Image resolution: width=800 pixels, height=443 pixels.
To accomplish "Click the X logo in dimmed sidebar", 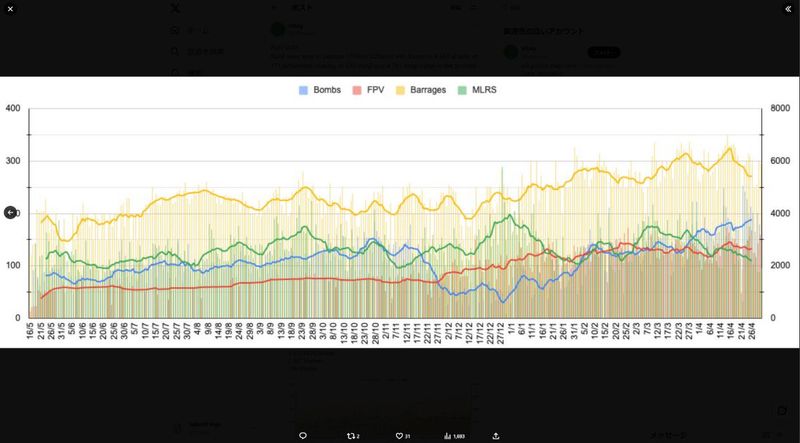I will tap(175, 8).
